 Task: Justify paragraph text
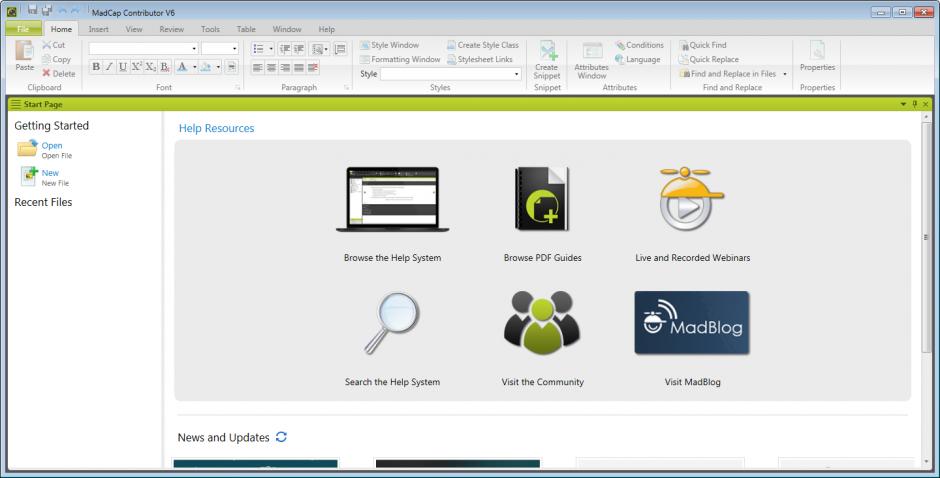[x=299, y=68]
